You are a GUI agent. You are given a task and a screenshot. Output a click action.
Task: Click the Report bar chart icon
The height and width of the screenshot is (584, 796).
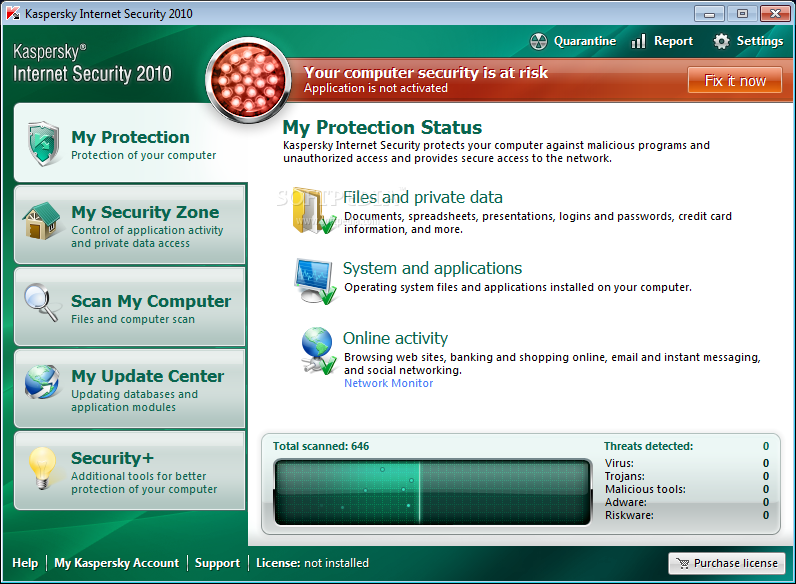tap(639, 41)
